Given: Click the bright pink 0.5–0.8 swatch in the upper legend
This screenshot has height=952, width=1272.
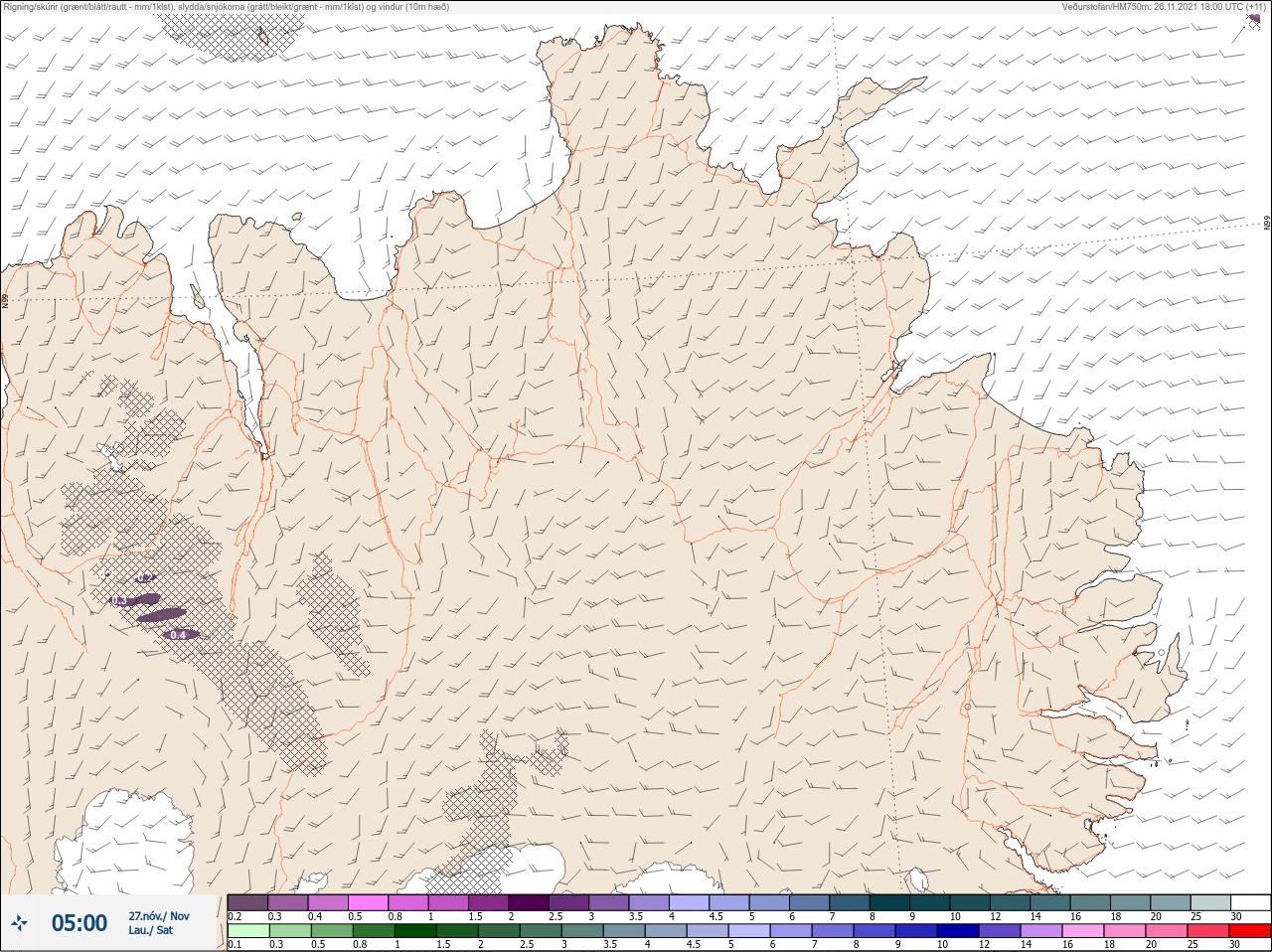Looking at the screenshot, I should (368, 902).
